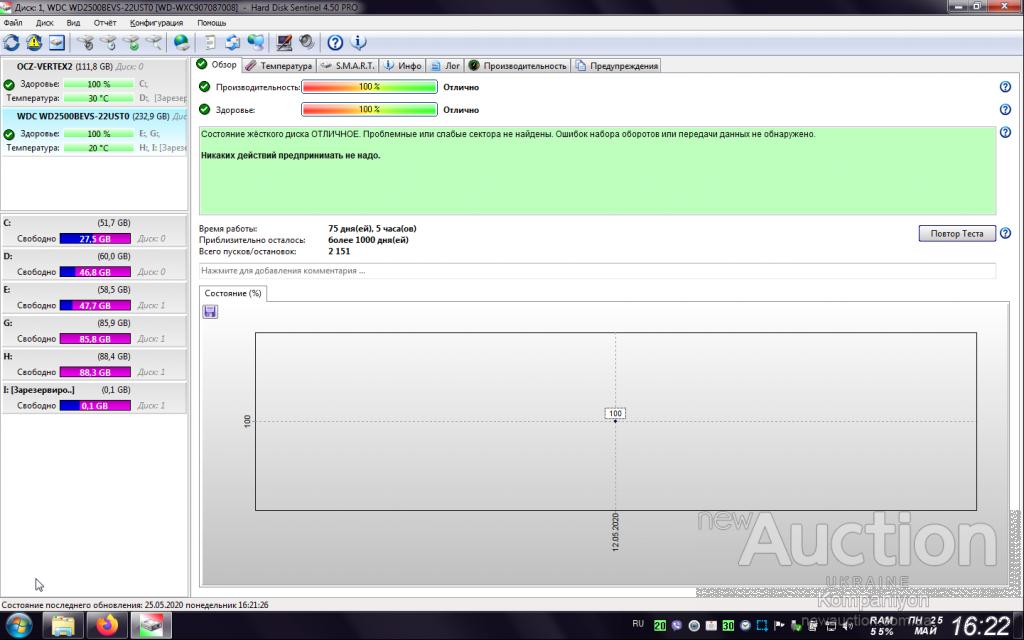Open the Диск menu

point(44,22)
